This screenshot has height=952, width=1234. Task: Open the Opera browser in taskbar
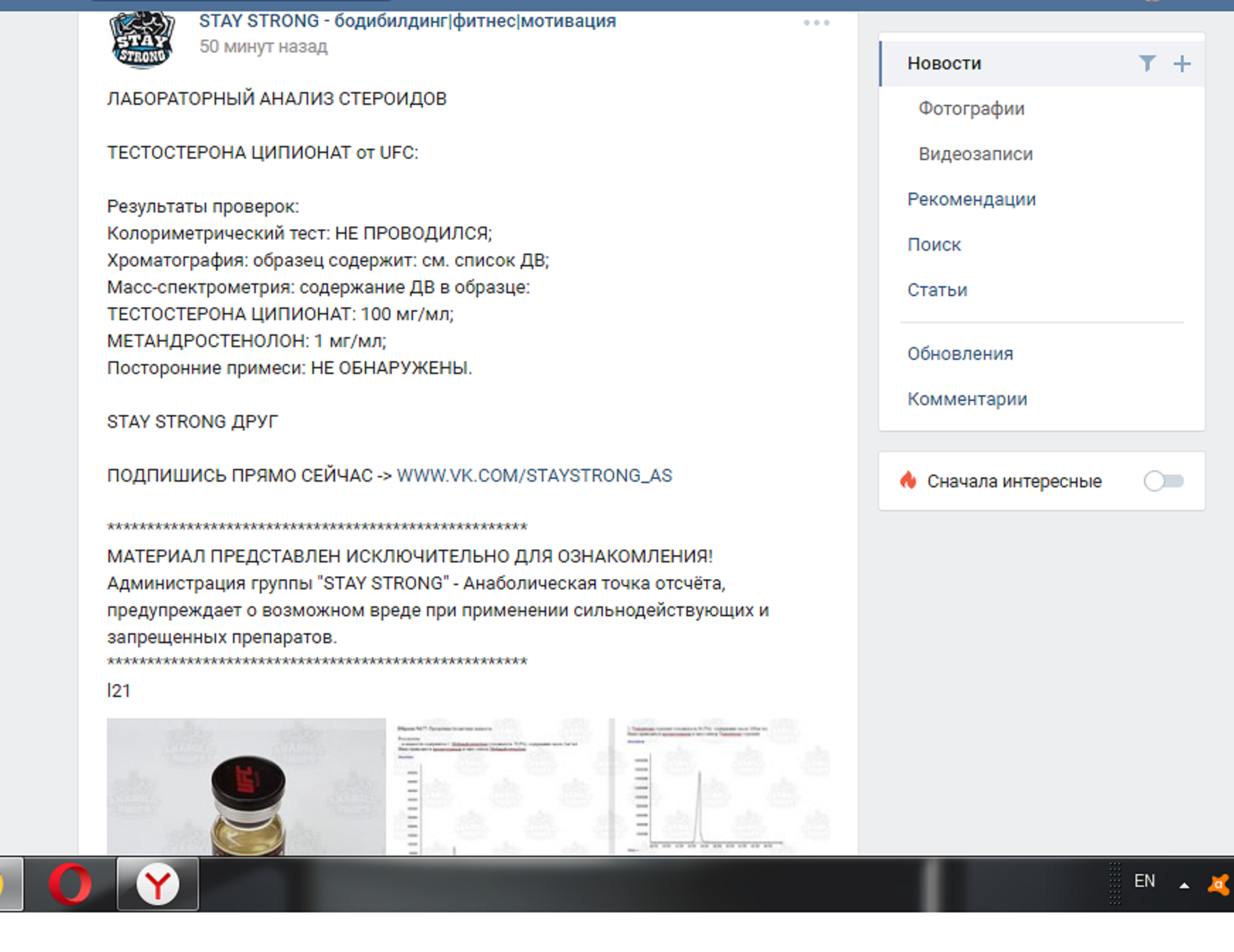click(x=70, y=884)
